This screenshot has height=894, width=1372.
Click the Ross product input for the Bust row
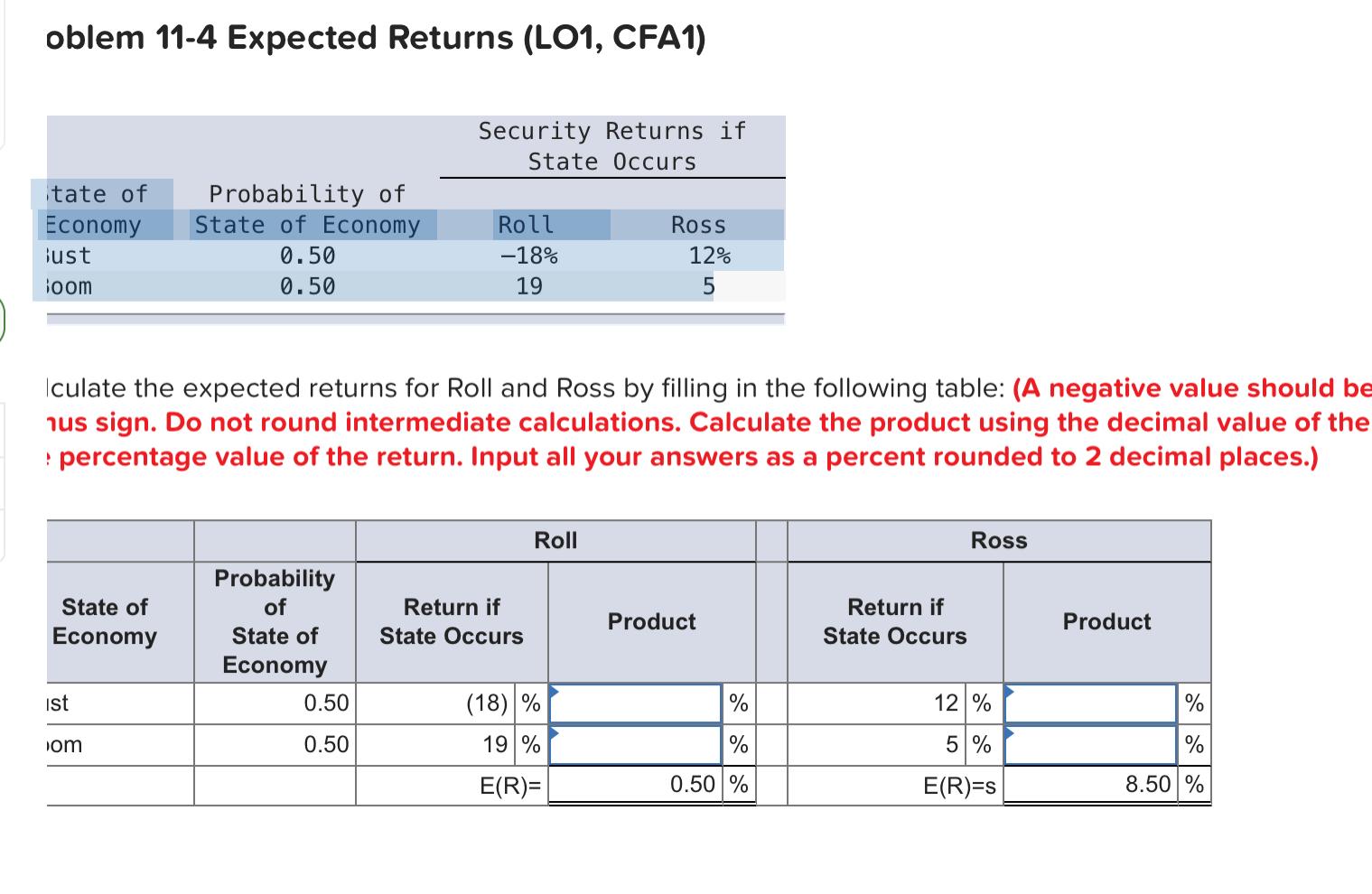[x=1090, y=703]
